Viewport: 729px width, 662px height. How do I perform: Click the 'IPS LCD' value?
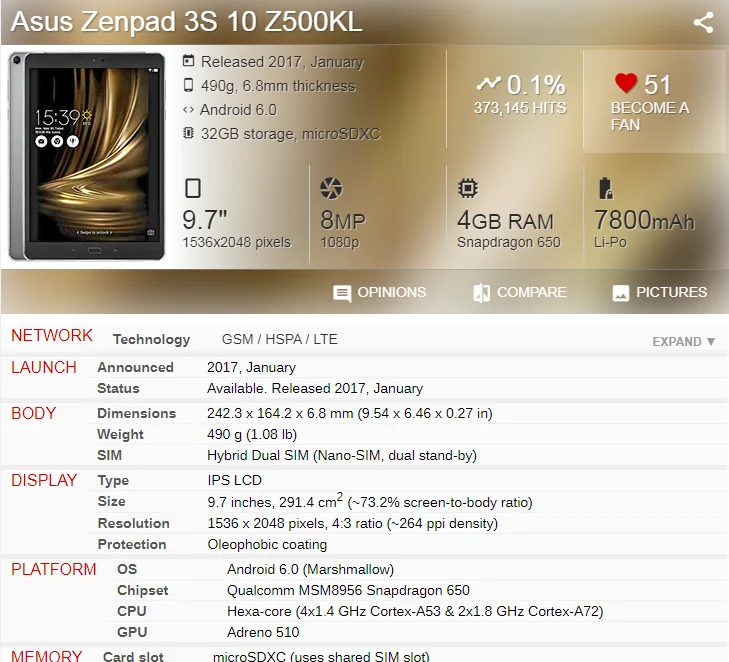pyautogui.click(x=234, y=480)
